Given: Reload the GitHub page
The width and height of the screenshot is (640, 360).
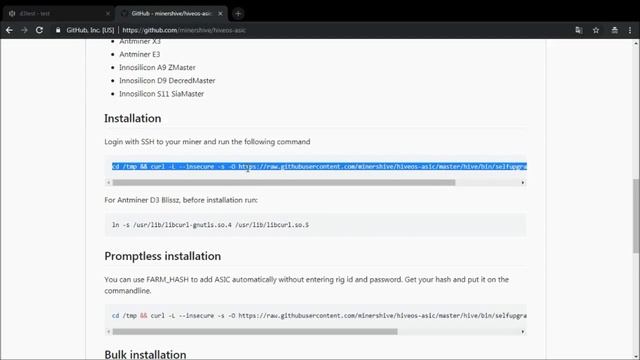Looking at the screenshot, I should pyautogui.click(x=39, y=30).
